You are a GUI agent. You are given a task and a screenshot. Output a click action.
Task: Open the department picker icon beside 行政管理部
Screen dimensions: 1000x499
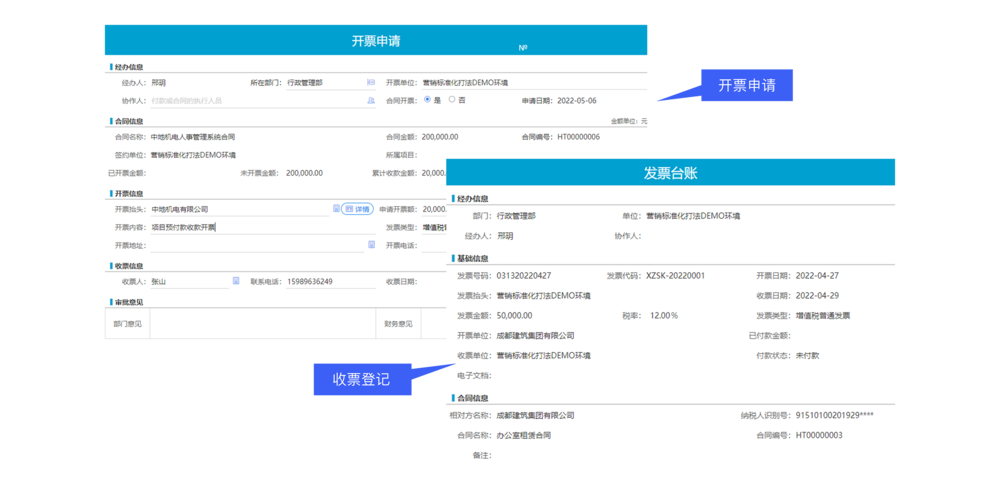pyautogui.click(x=371, y=82)
